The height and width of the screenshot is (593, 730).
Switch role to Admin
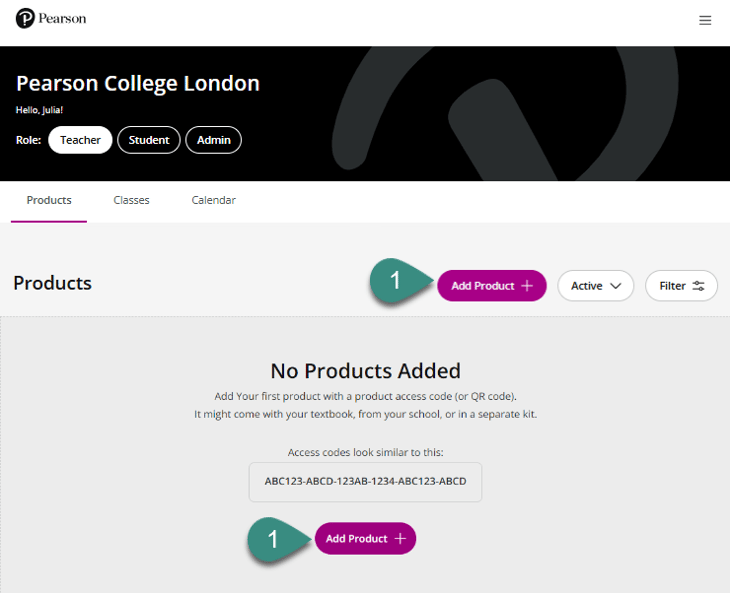(x=213, y=140)
